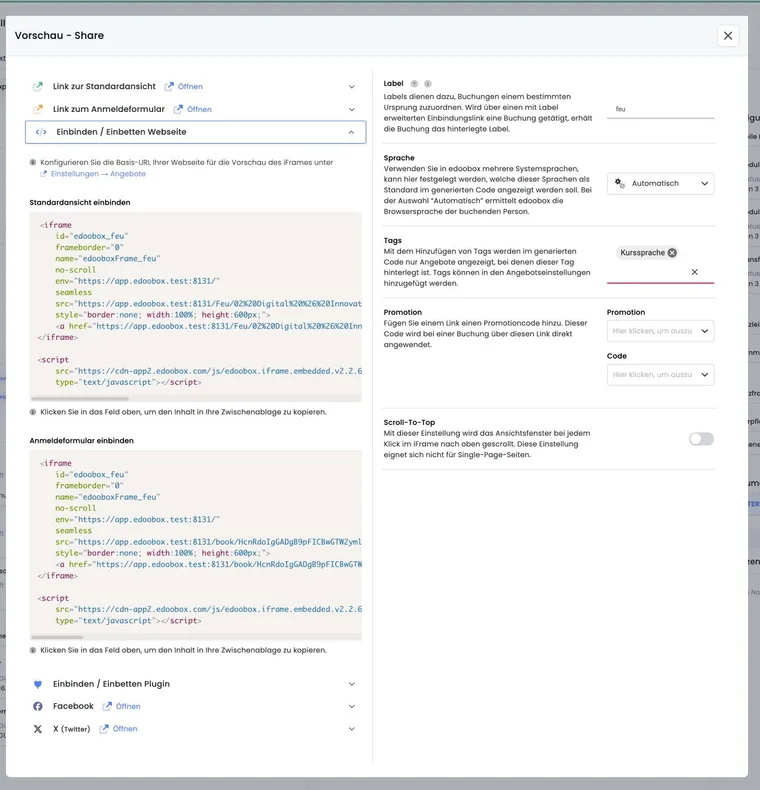Open the Anmeldeformular link via Öffnen
The image size is (760, 790).
199,109
